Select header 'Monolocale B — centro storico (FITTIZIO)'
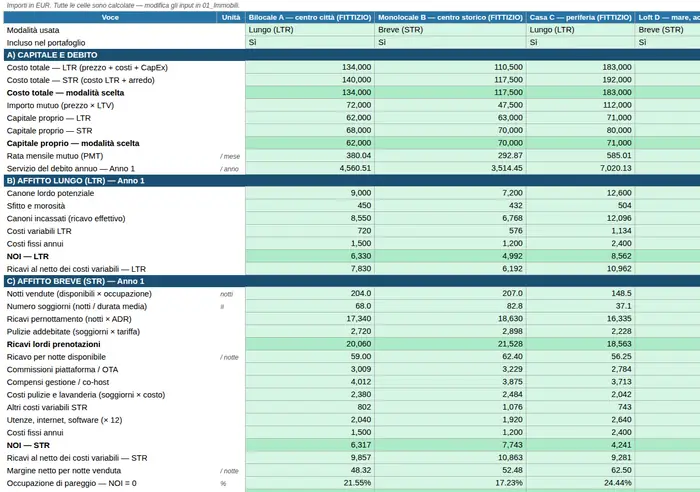The width and height of the screenshot is (700, 492). [450, 17]
